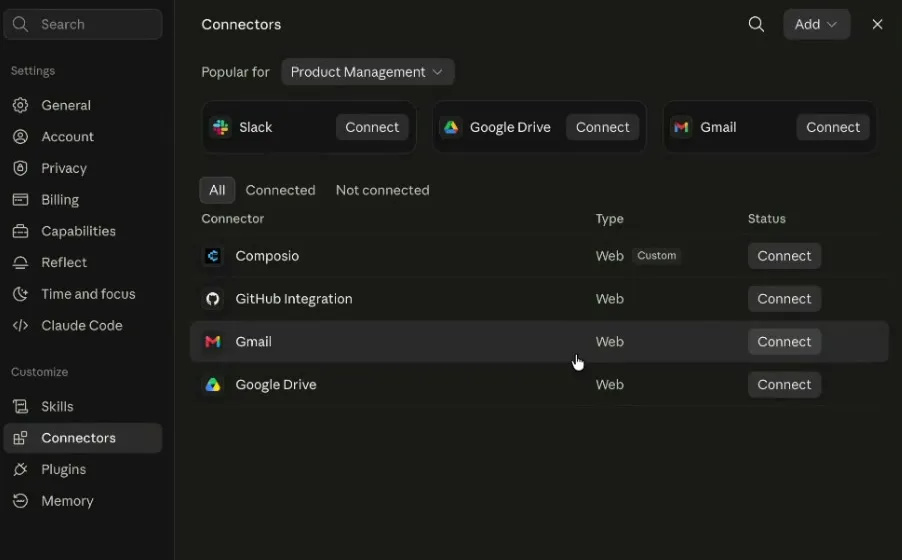The height and width of the screenshot is (560, 902).
Task: Click the Google Drive name in the connector list
Action: coord(276,384)
